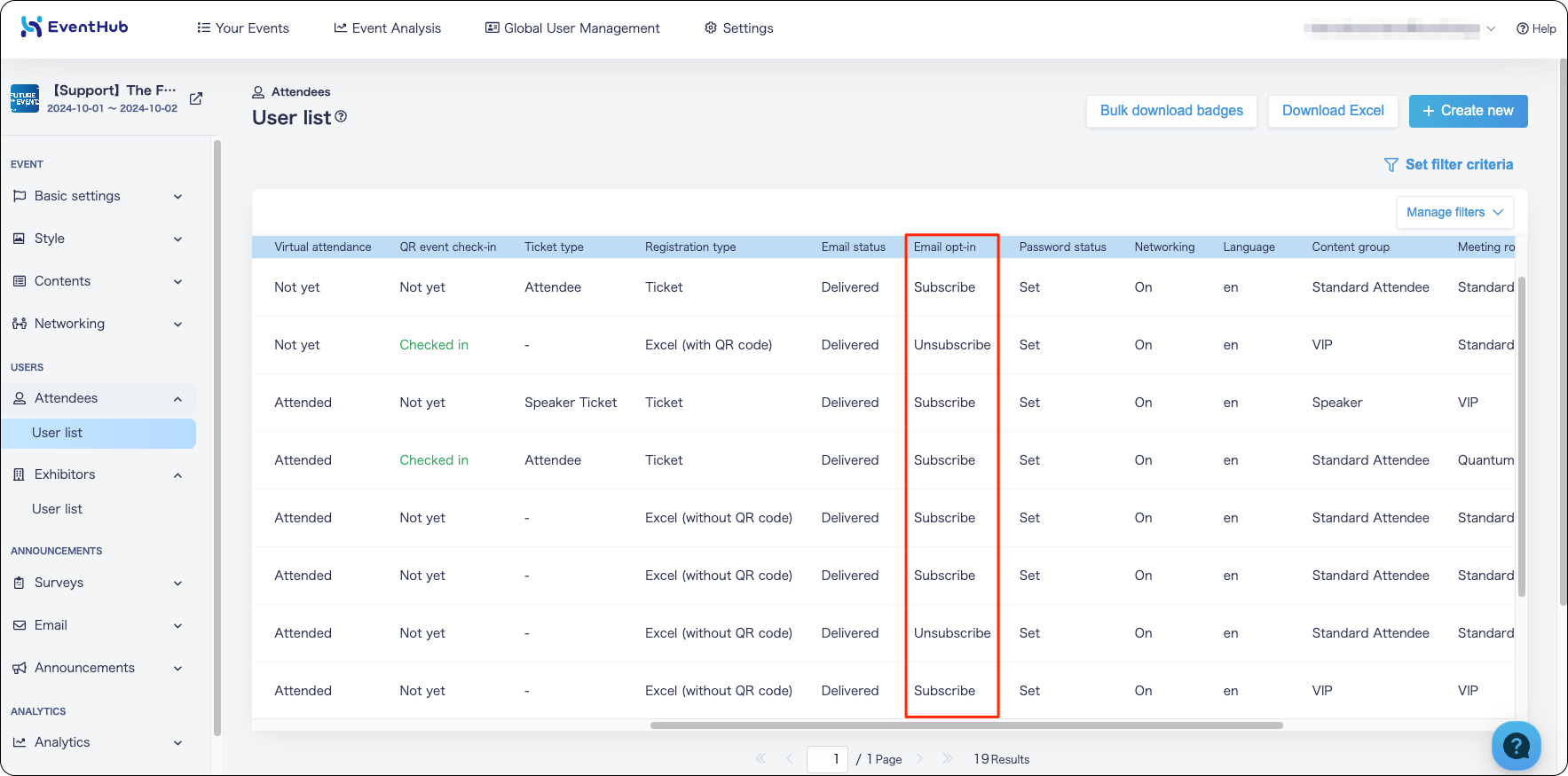This screenshot has height=776, width=1568.
Task: Open Help in top right corner
Action: [1536, 28]
